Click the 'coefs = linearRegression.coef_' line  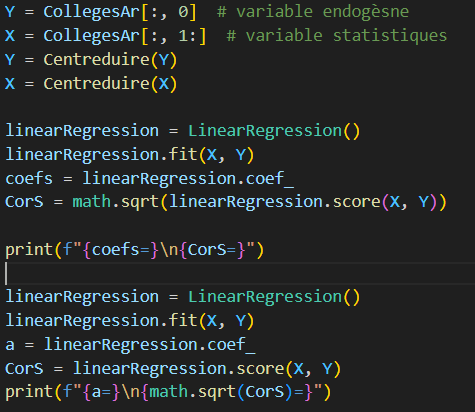click(149, 179)
